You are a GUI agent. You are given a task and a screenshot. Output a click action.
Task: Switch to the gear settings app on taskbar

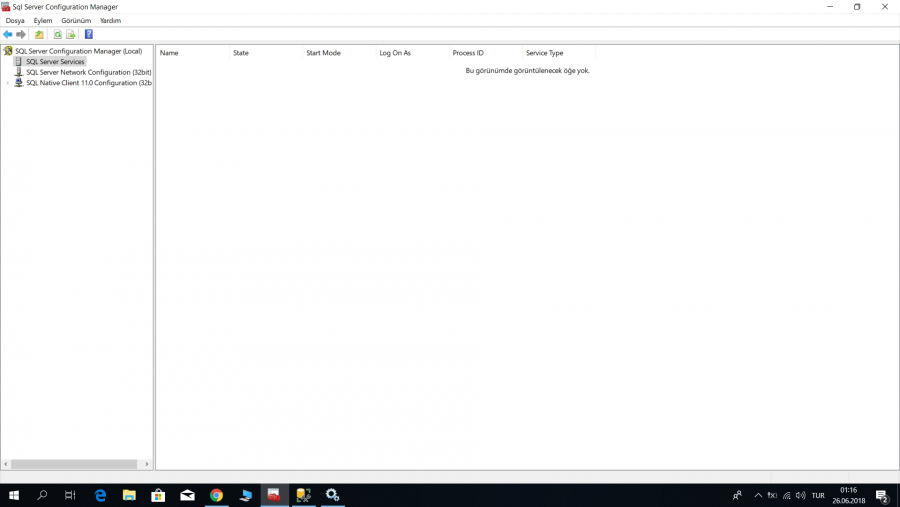click(x=332, y=495)
